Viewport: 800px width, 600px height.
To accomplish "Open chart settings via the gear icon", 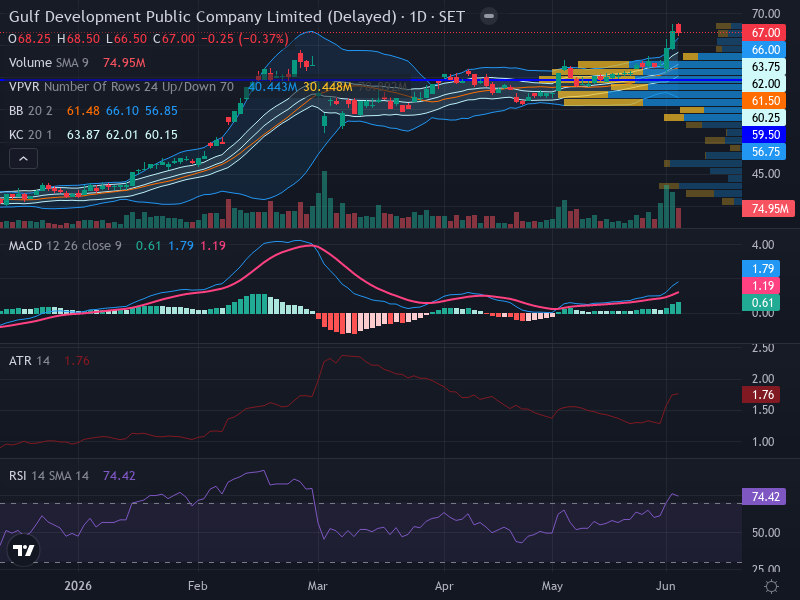I will [x=771, y=586].
